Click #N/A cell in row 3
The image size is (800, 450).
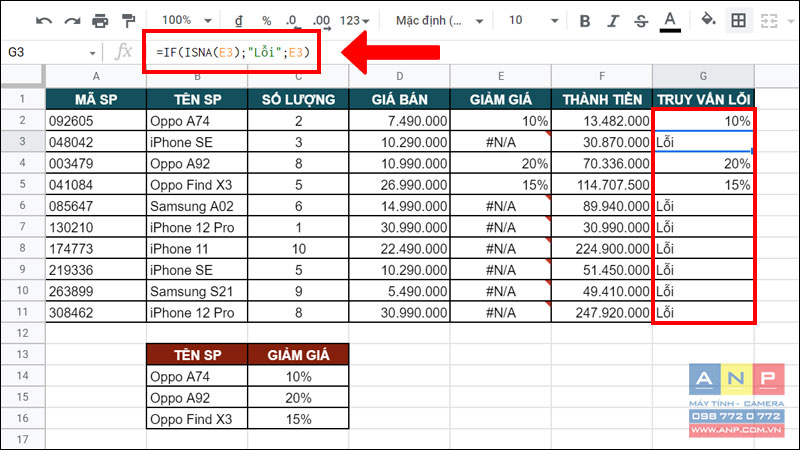[501, 142]
